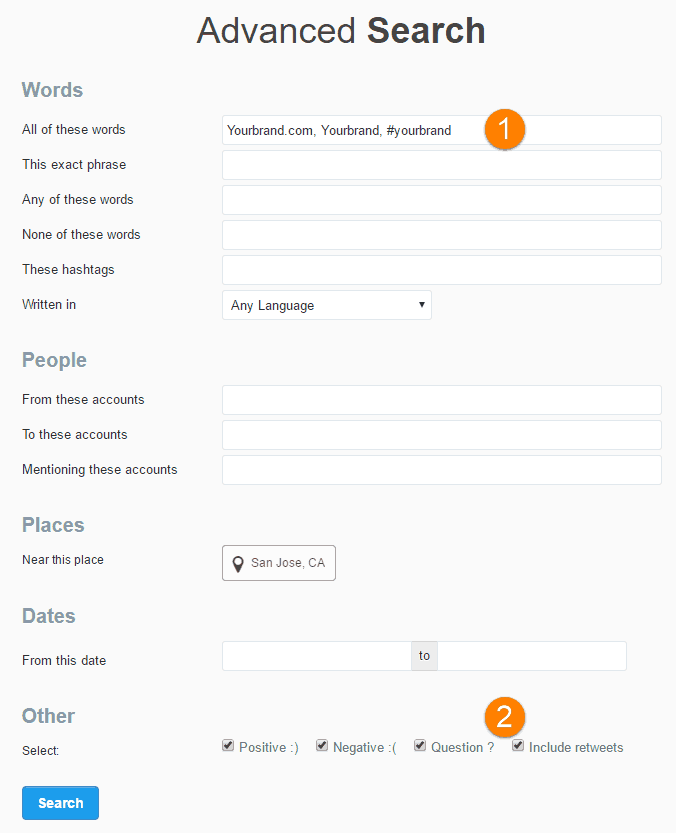Image resolution: width=676 pixels, height=833 pixels.
Task: Uncheck Include retweets option
Action: pos(518,746)
